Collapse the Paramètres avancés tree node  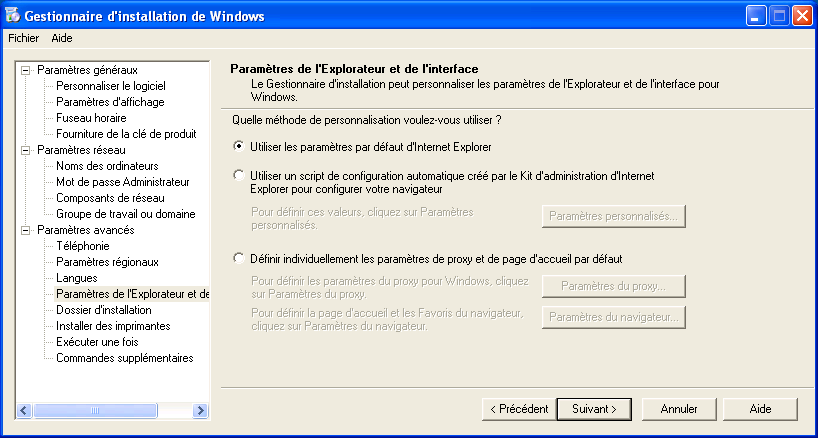tap(25, 230)
